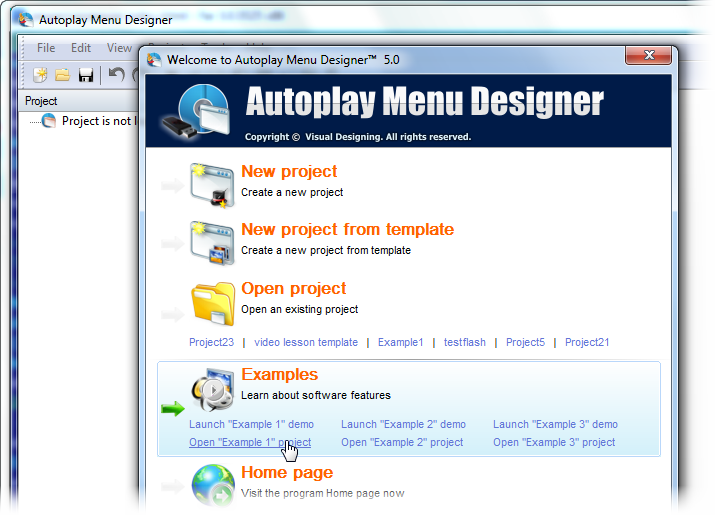Open the View menu in main window
Viewport: 716px width, 516px height.
[119, 47]
